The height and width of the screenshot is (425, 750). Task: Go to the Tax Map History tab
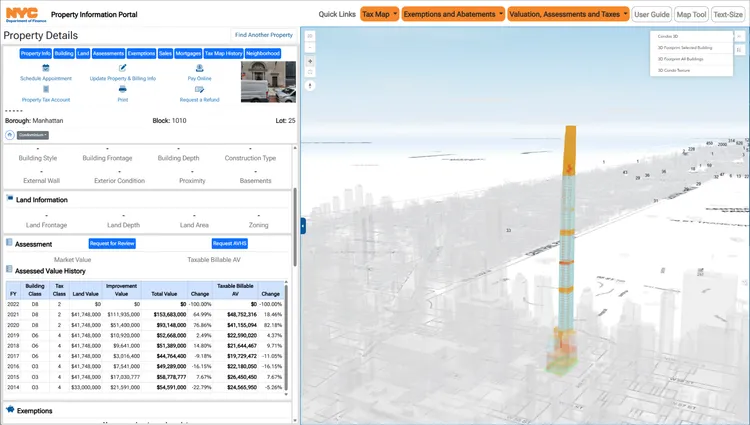[223, 53]
